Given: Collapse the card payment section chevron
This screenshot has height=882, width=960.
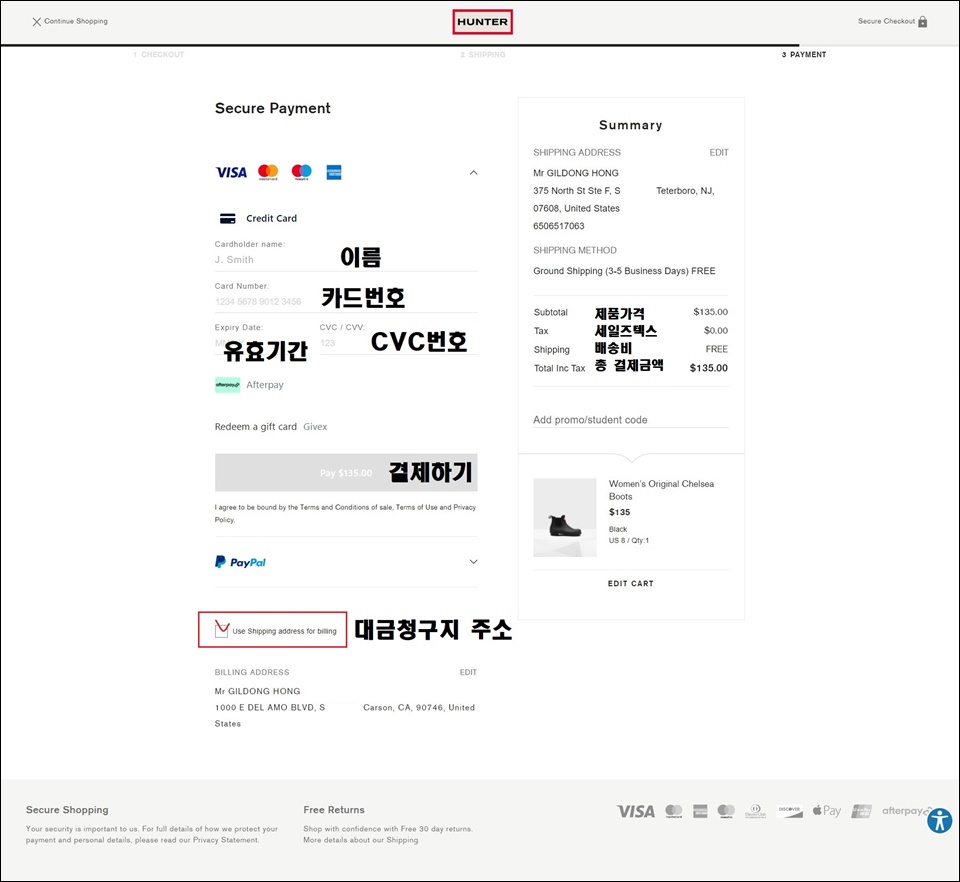Looking at the screenshot, I should click(x=473, y=173).
